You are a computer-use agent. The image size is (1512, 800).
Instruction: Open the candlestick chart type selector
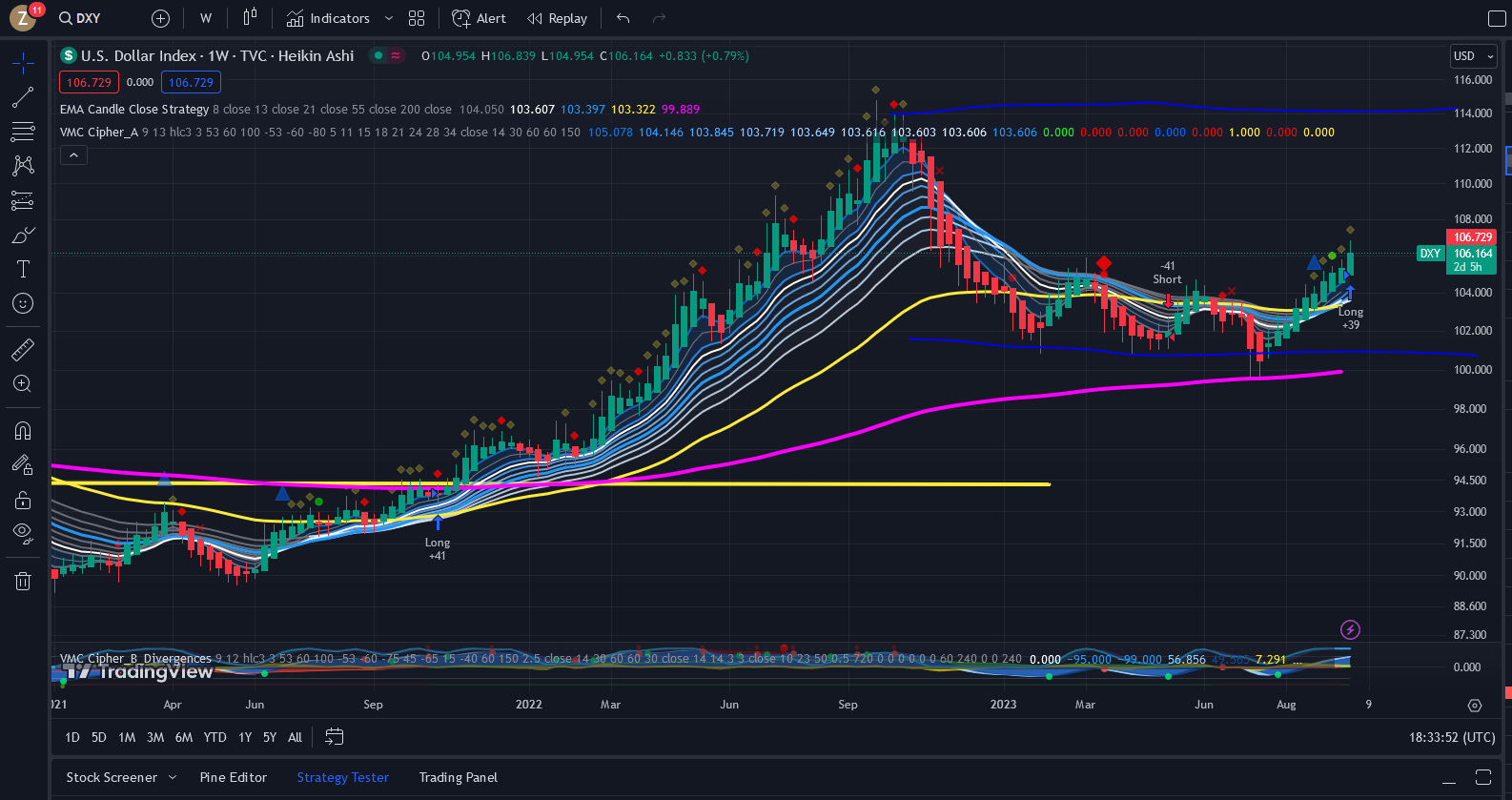tap(250, 18)
